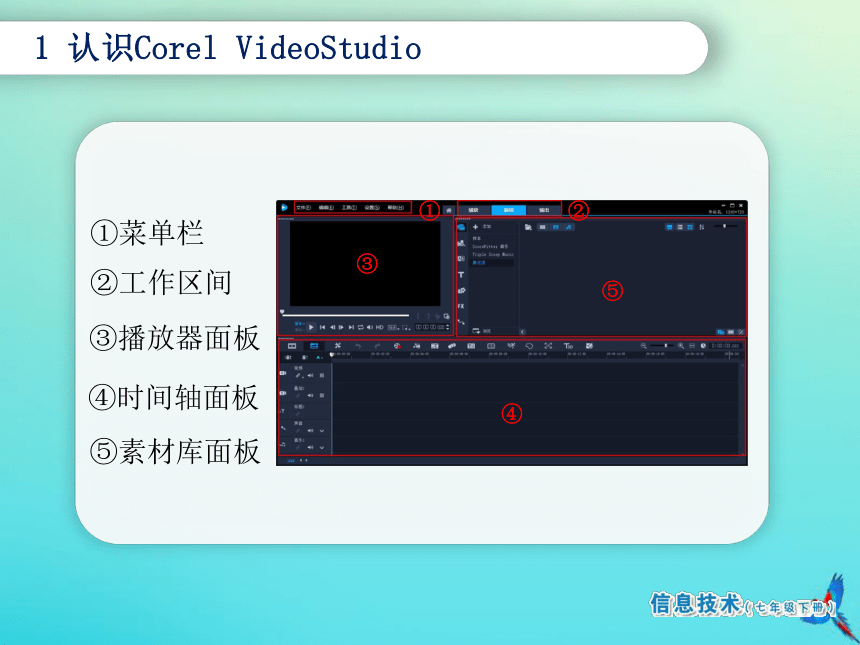This screenshot has width=860, height=645.
Task: Switch to the Capture workspace tab
Action: click(x=473, y=210)
